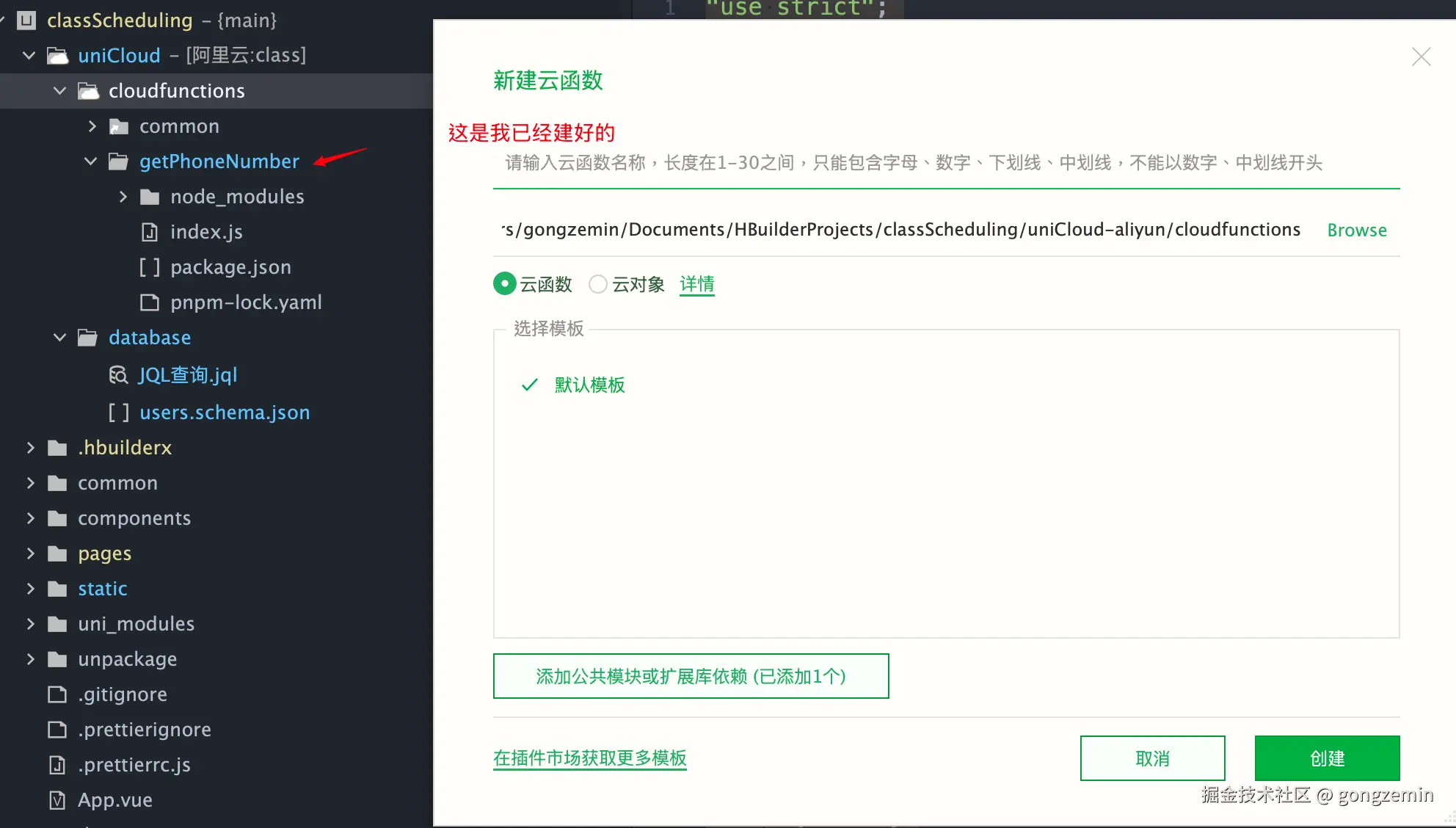Image resolution: width=1456 pixels, height=828 pixels.
Task: Expand the node_modules folder
Action: point(123,197)
